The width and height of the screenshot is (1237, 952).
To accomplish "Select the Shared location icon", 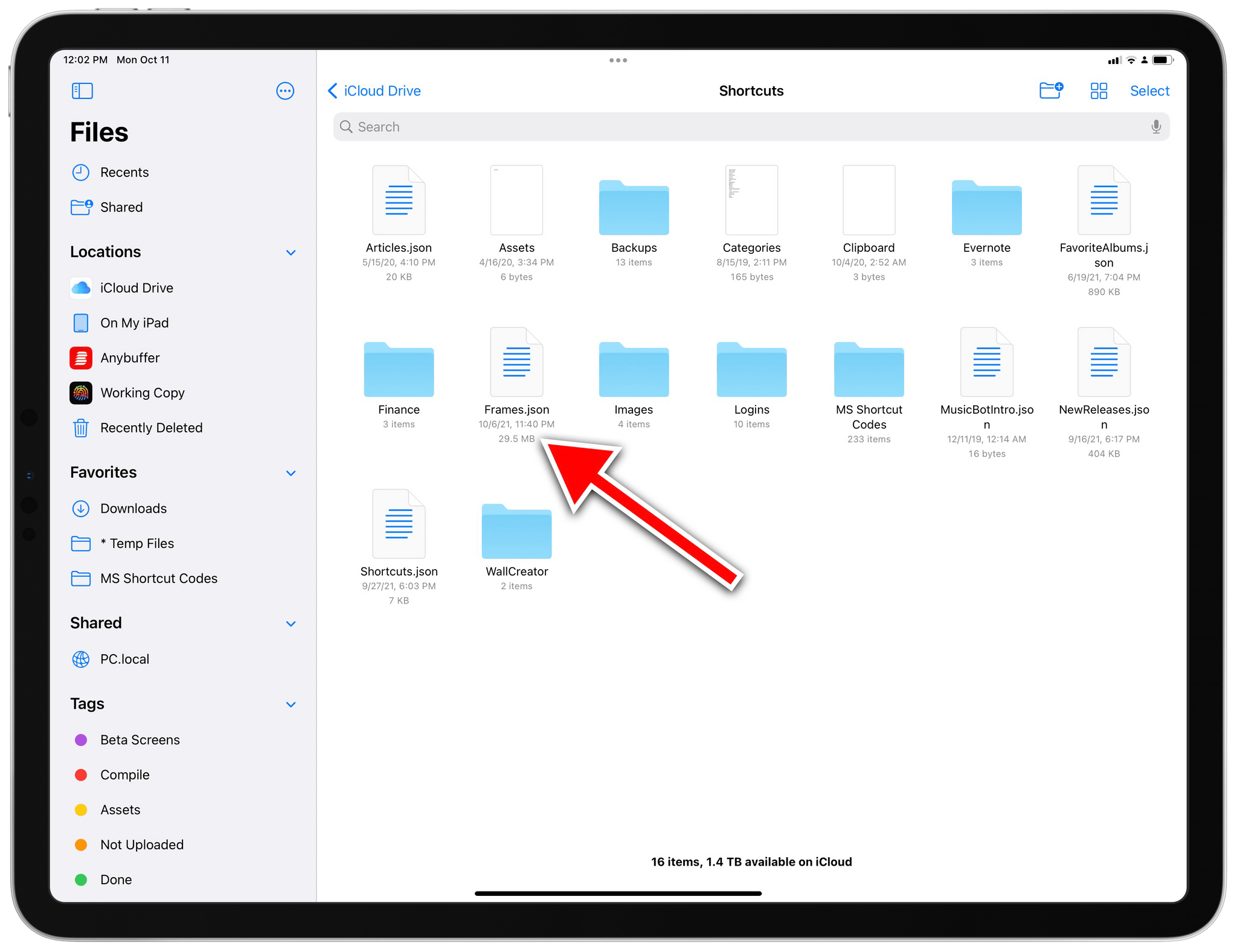I will (x=81, y=207).
